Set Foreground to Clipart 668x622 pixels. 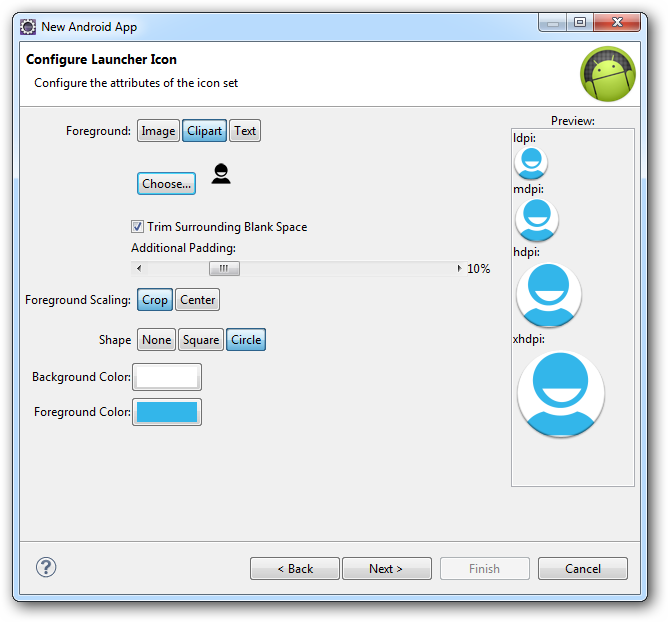click(x=204, y=131)
